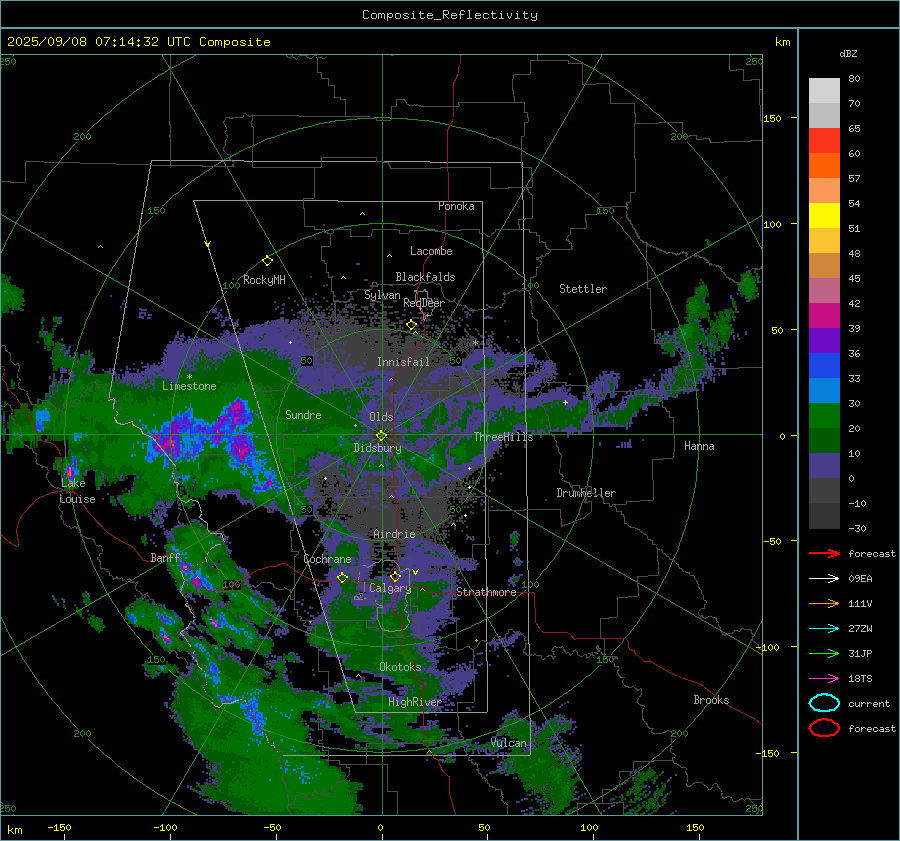Screen dimensions: 900x841
Task: Click the Vulcan label
Action: [508, 743]
